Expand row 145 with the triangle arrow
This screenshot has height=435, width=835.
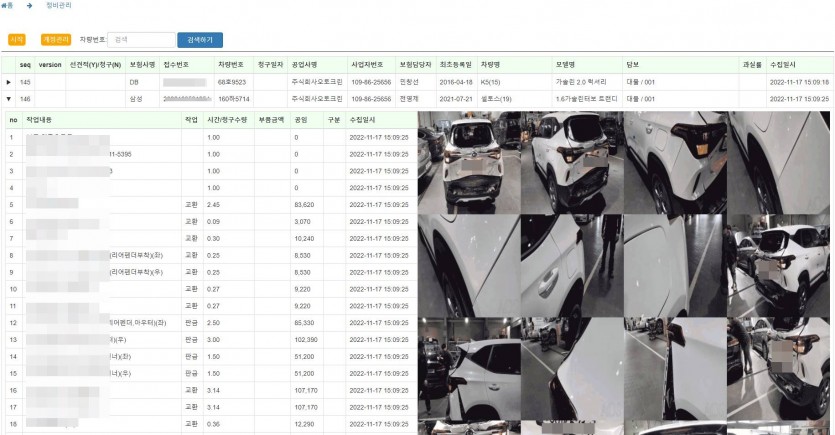click(9, 82)
